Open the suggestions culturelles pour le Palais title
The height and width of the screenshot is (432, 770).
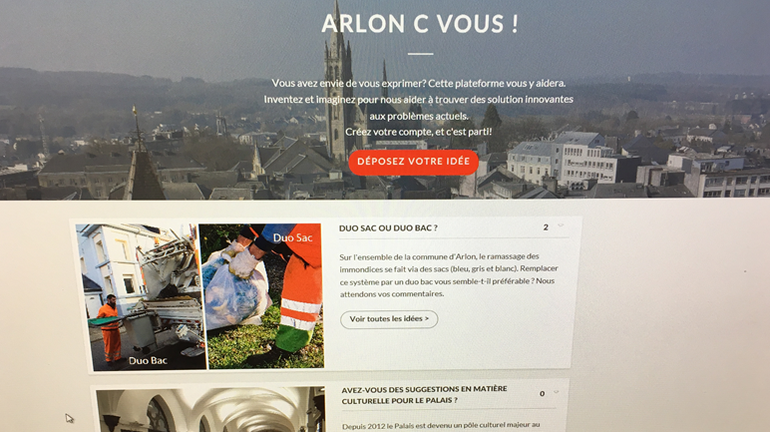[x=424, y=395]
